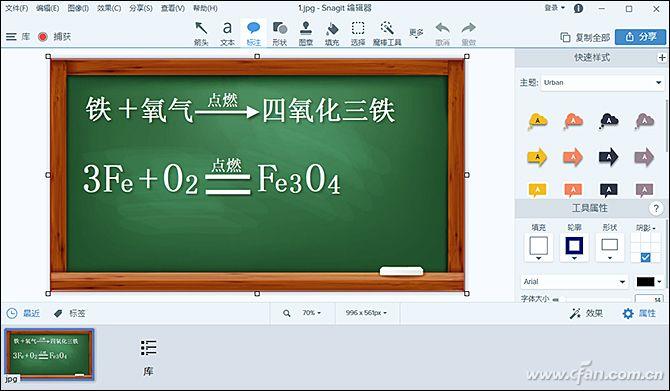Open the Image menu
The image size is (670, 391).
click(78, 8)
